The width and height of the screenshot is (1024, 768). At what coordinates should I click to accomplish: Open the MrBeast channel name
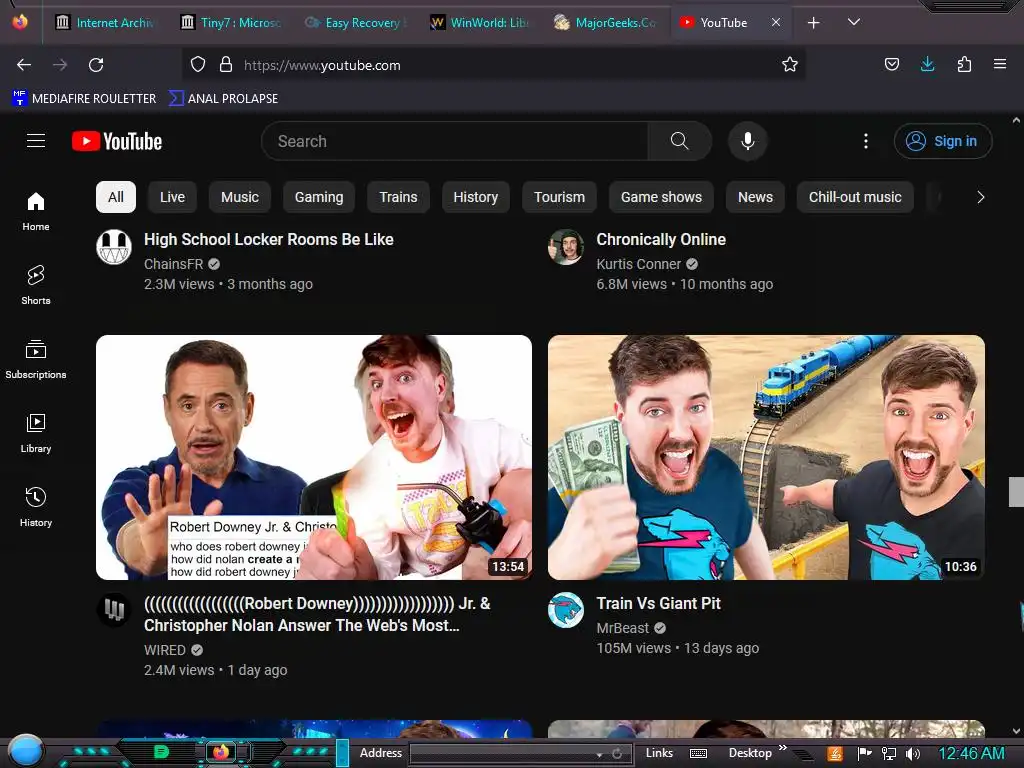click(x=622, y=628)
